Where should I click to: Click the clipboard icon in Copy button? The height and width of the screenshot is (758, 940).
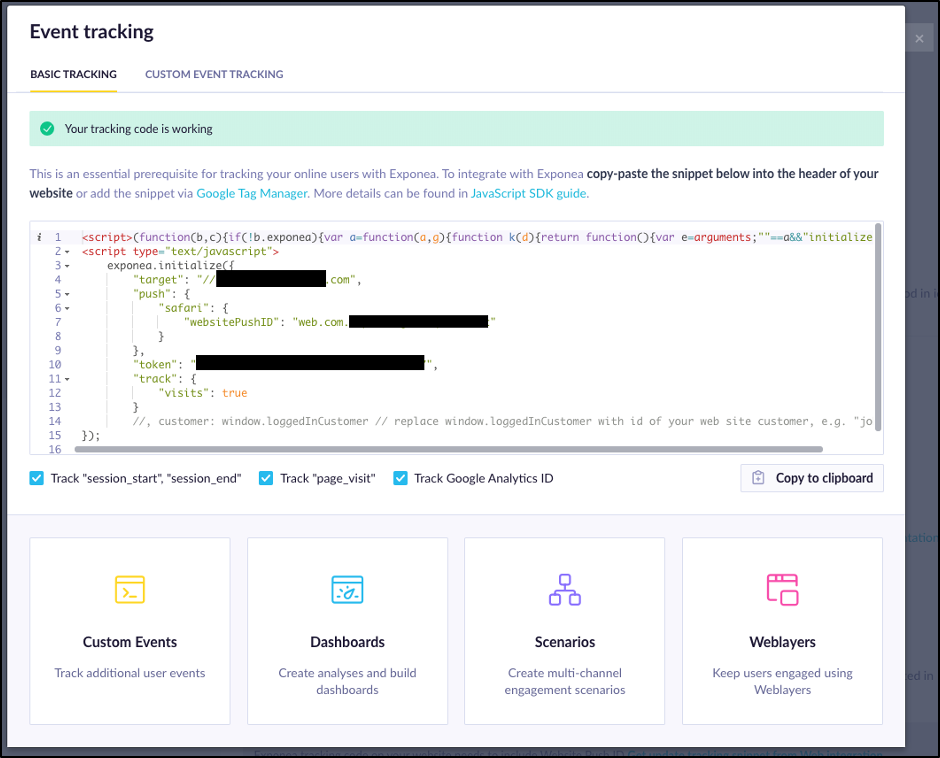pyautogui.click(x=758, y=478)
